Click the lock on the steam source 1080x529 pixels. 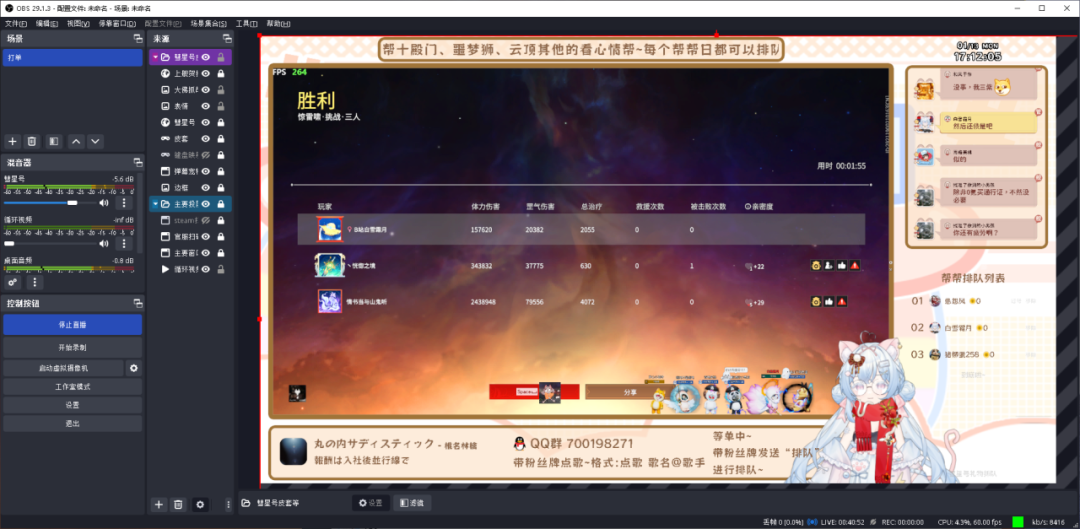[x=221, y=220]
